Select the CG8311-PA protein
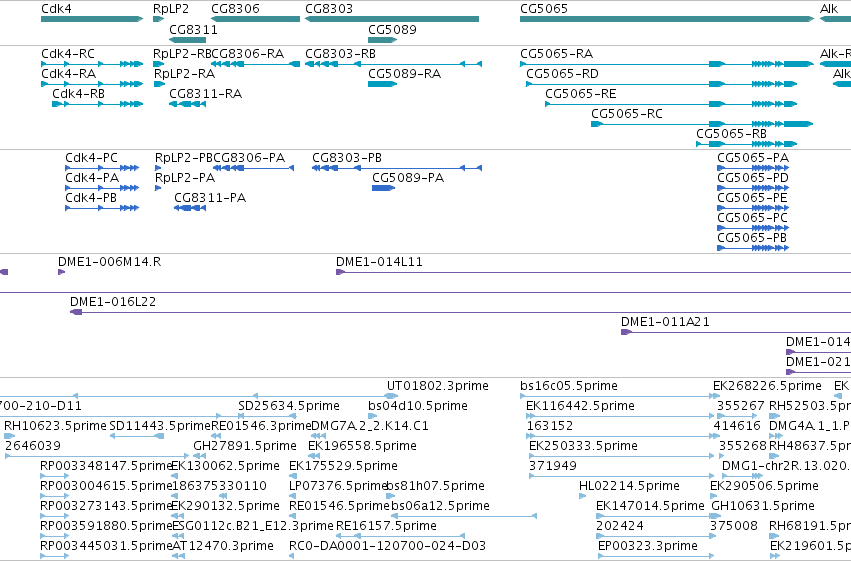851x561 pixels. coord(190,208)
